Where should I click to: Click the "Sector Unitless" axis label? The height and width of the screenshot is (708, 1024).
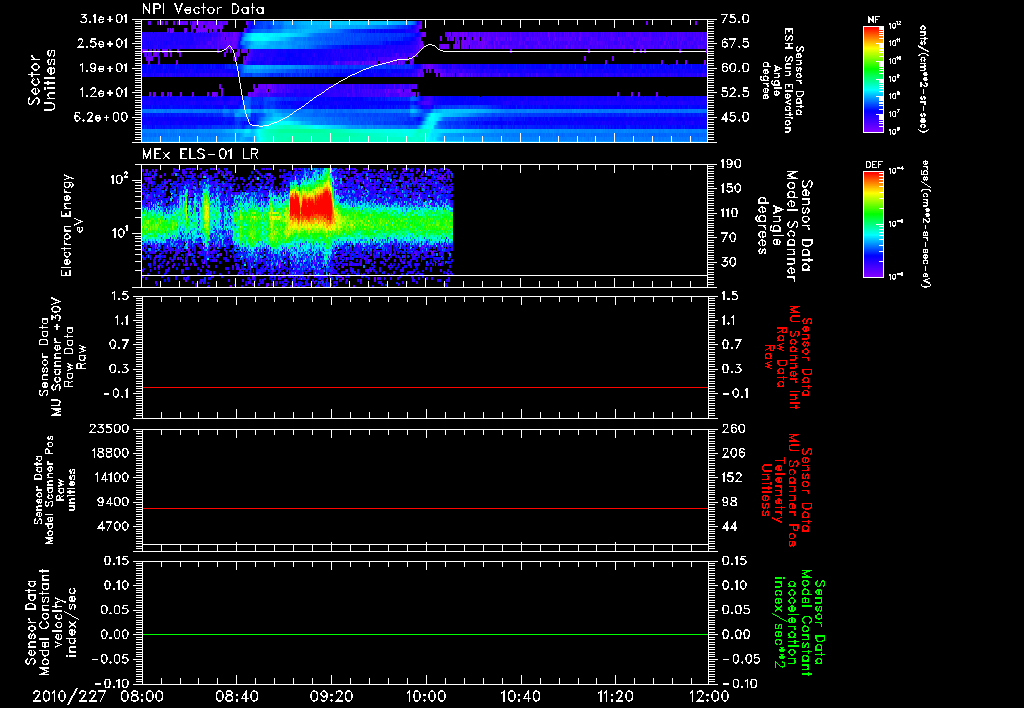(x=42, y=80)
